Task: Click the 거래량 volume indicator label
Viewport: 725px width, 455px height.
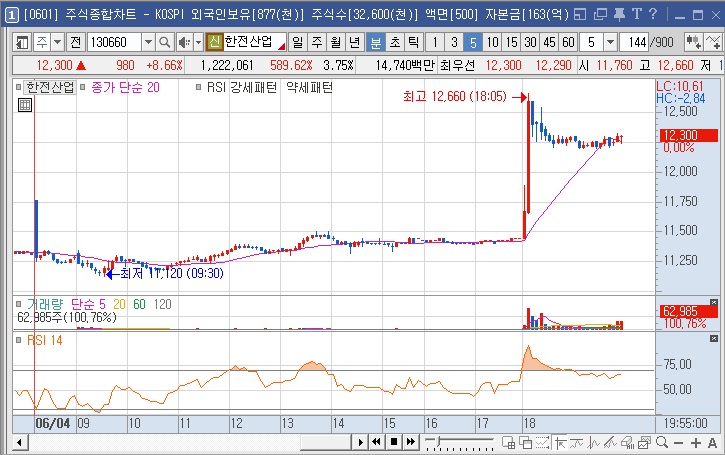Action: (45, 304)
